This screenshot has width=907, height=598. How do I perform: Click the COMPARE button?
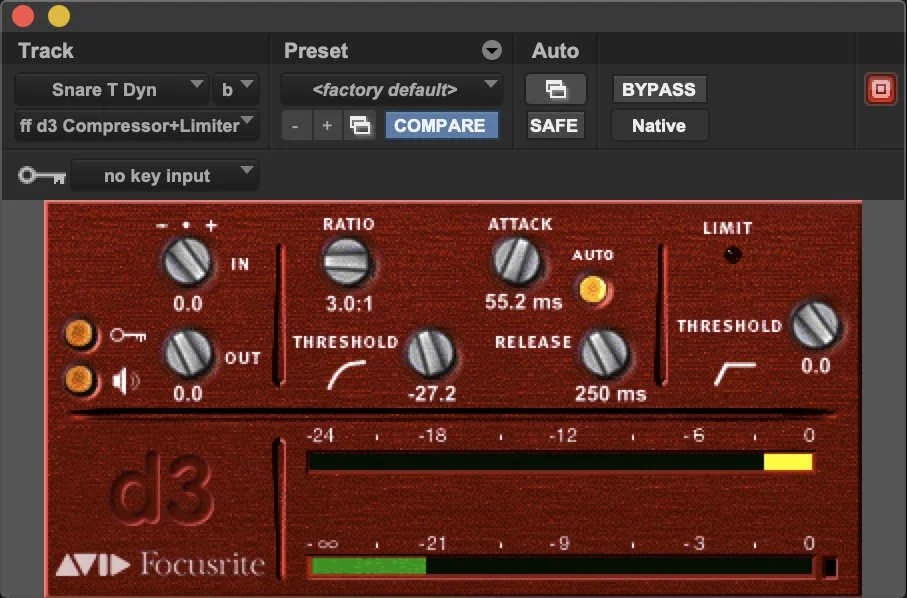coord(441,125)
